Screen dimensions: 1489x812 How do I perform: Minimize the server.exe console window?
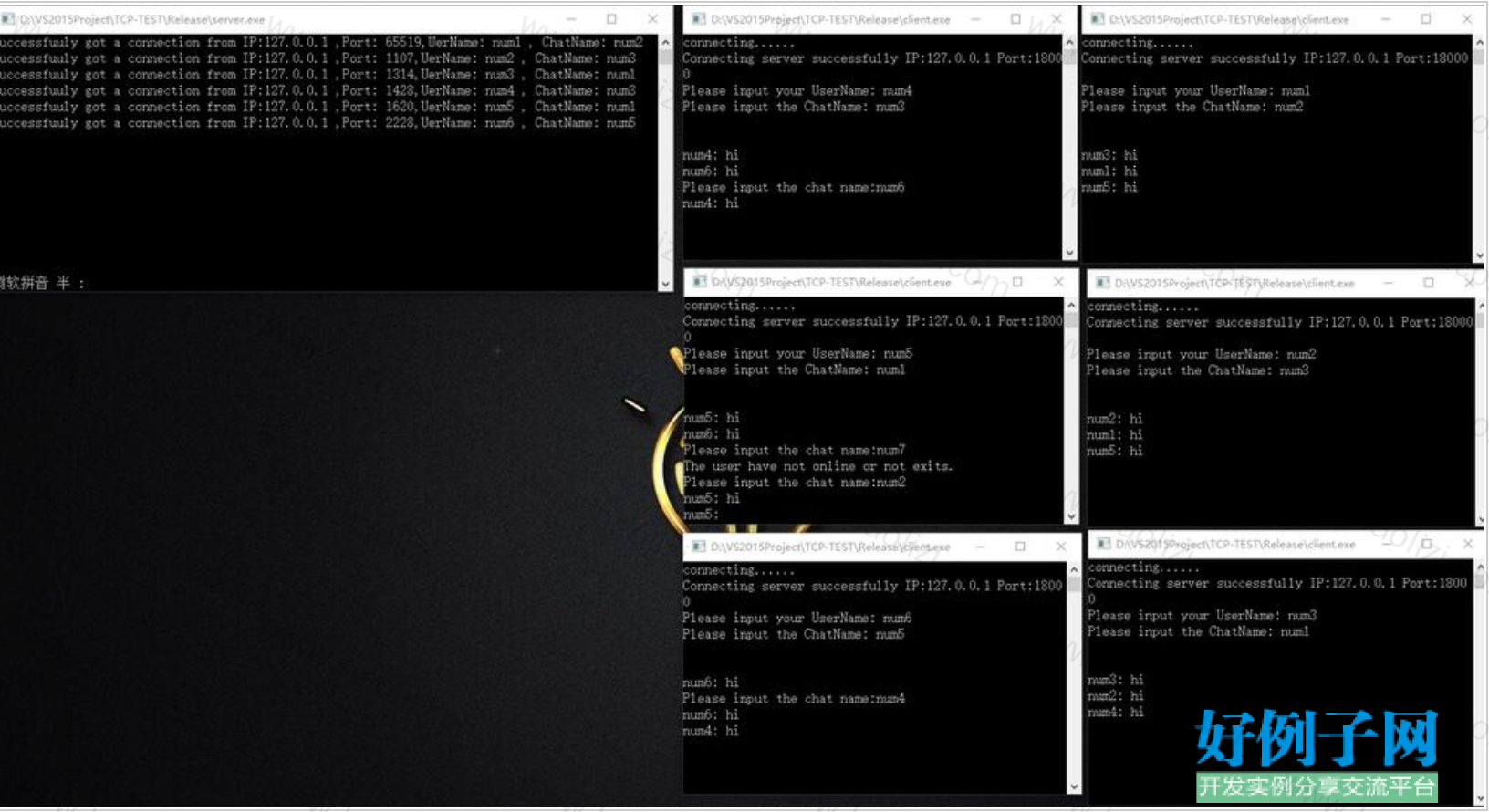tap(571, 19)
